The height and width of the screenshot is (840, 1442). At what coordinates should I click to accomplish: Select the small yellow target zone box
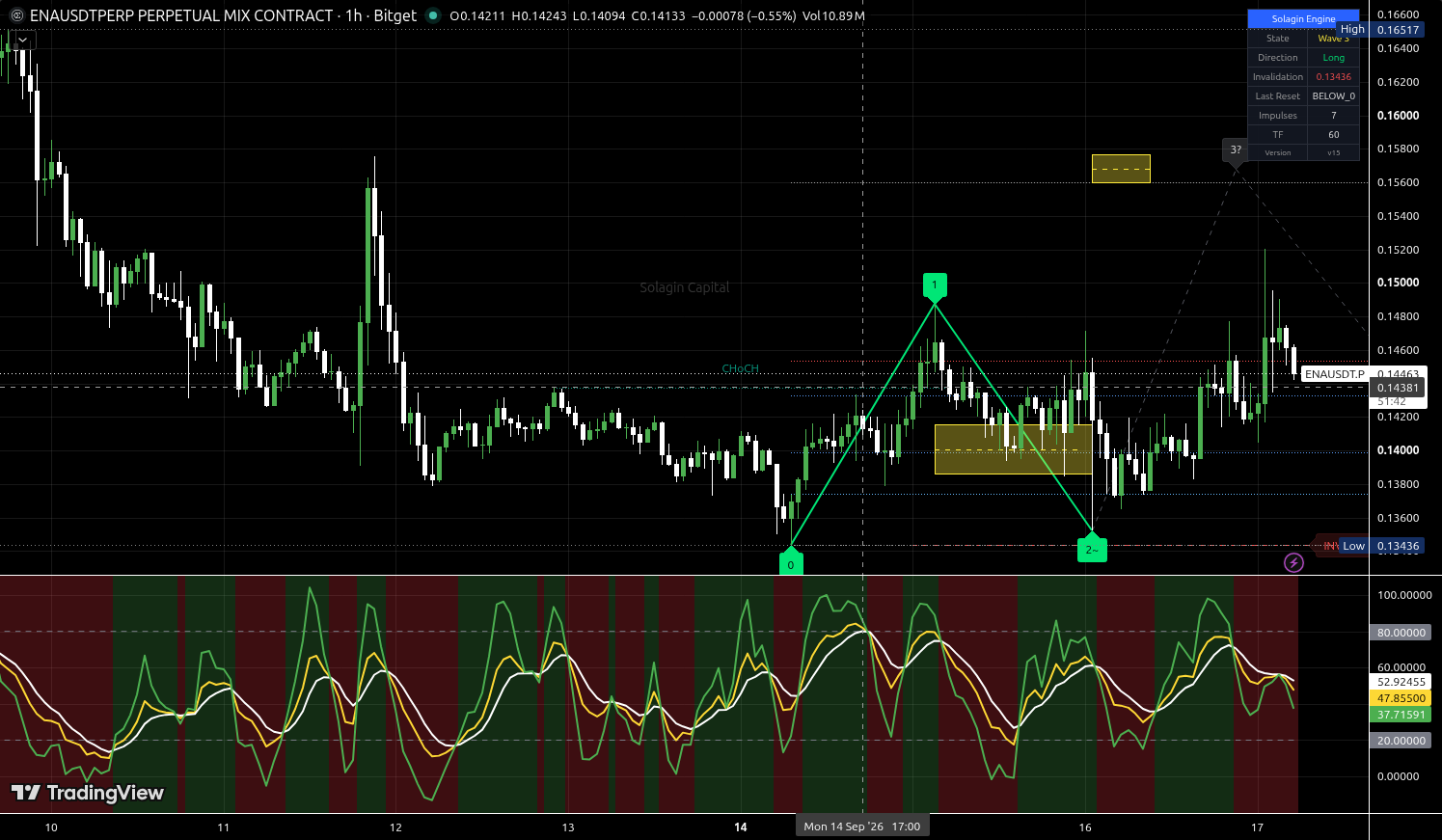coord(1121,169)
